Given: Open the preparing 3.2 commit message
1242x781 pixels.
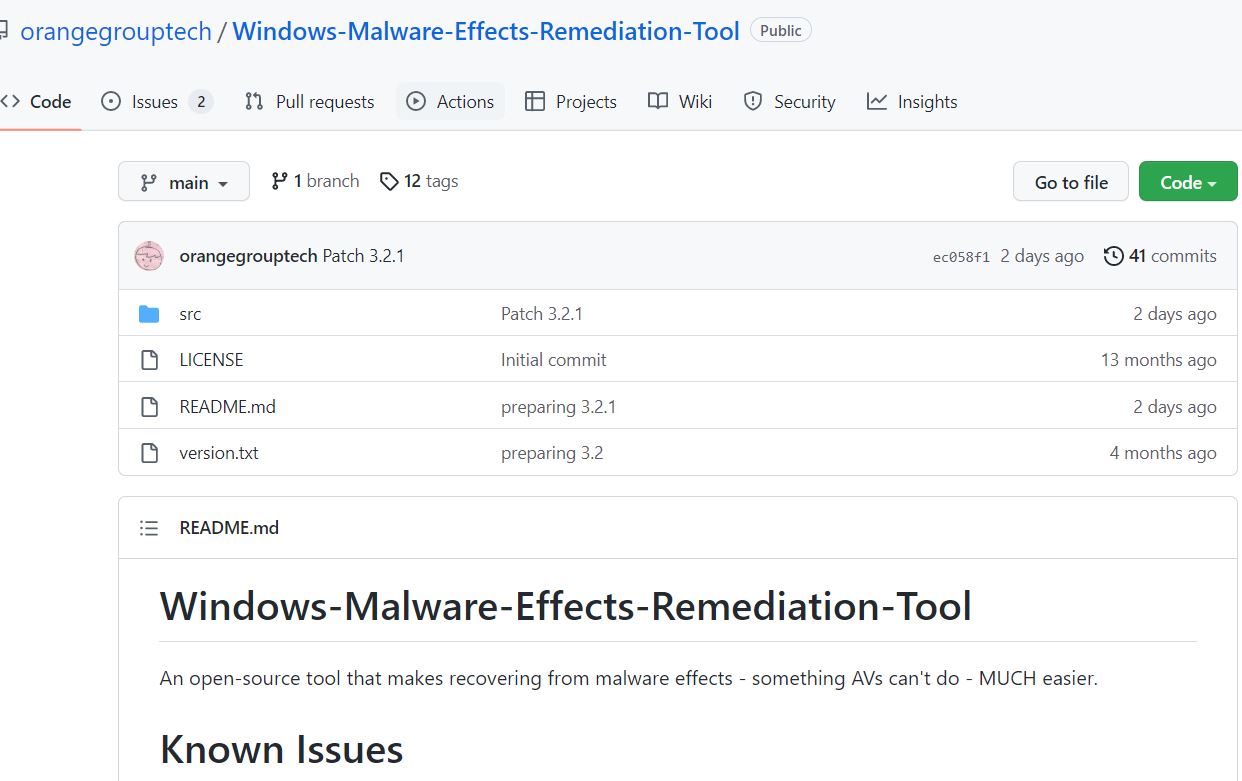Looking at the screenshot, I should tap(552, 453).
